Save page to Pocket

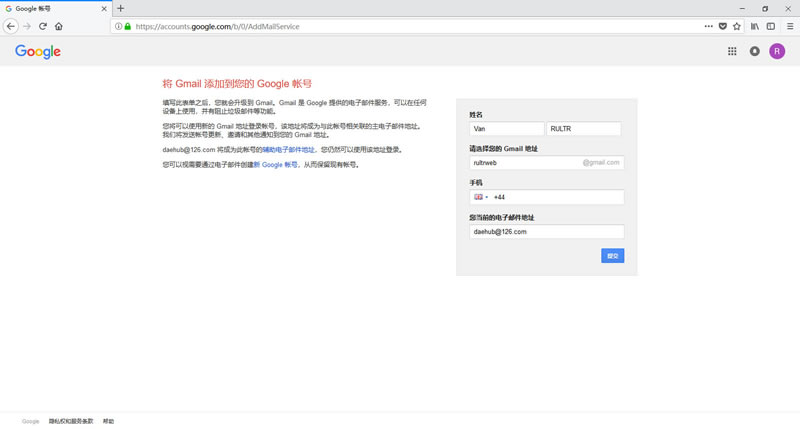click(x=722, y=26)
